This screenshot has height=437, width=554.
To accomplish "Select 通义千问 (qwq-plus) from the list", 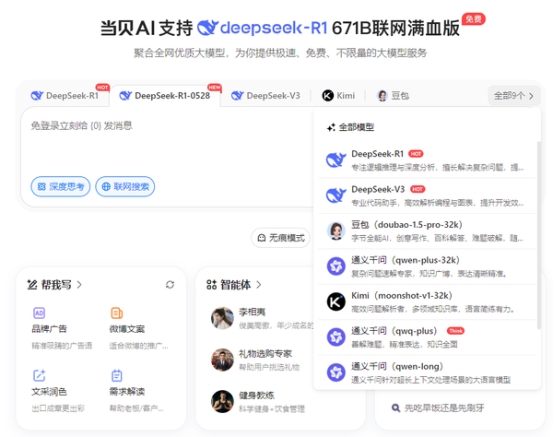I will (x=427, y=337).
